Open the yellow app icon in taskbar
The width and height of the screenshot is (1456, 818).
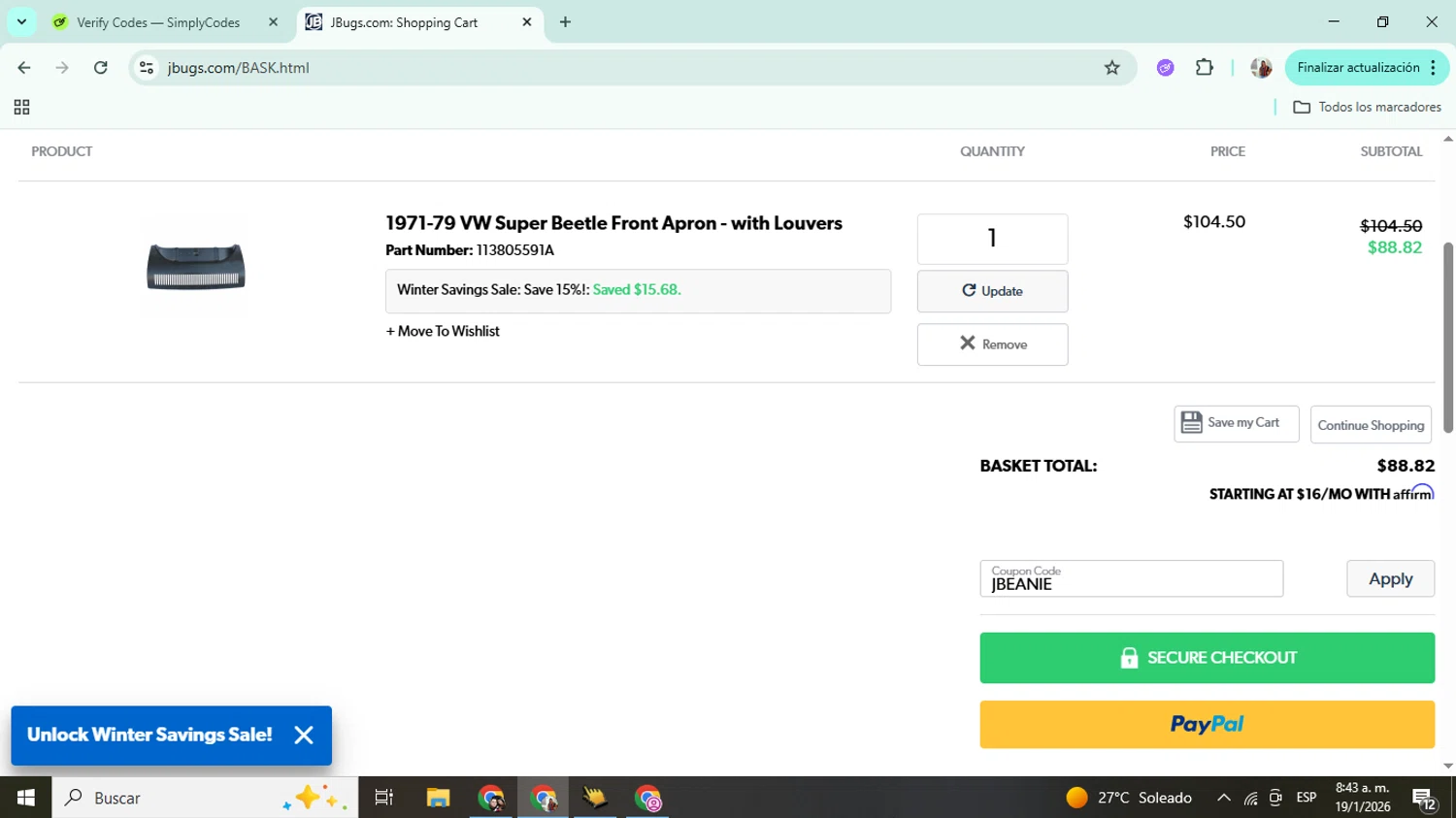(x=595, y=798)
